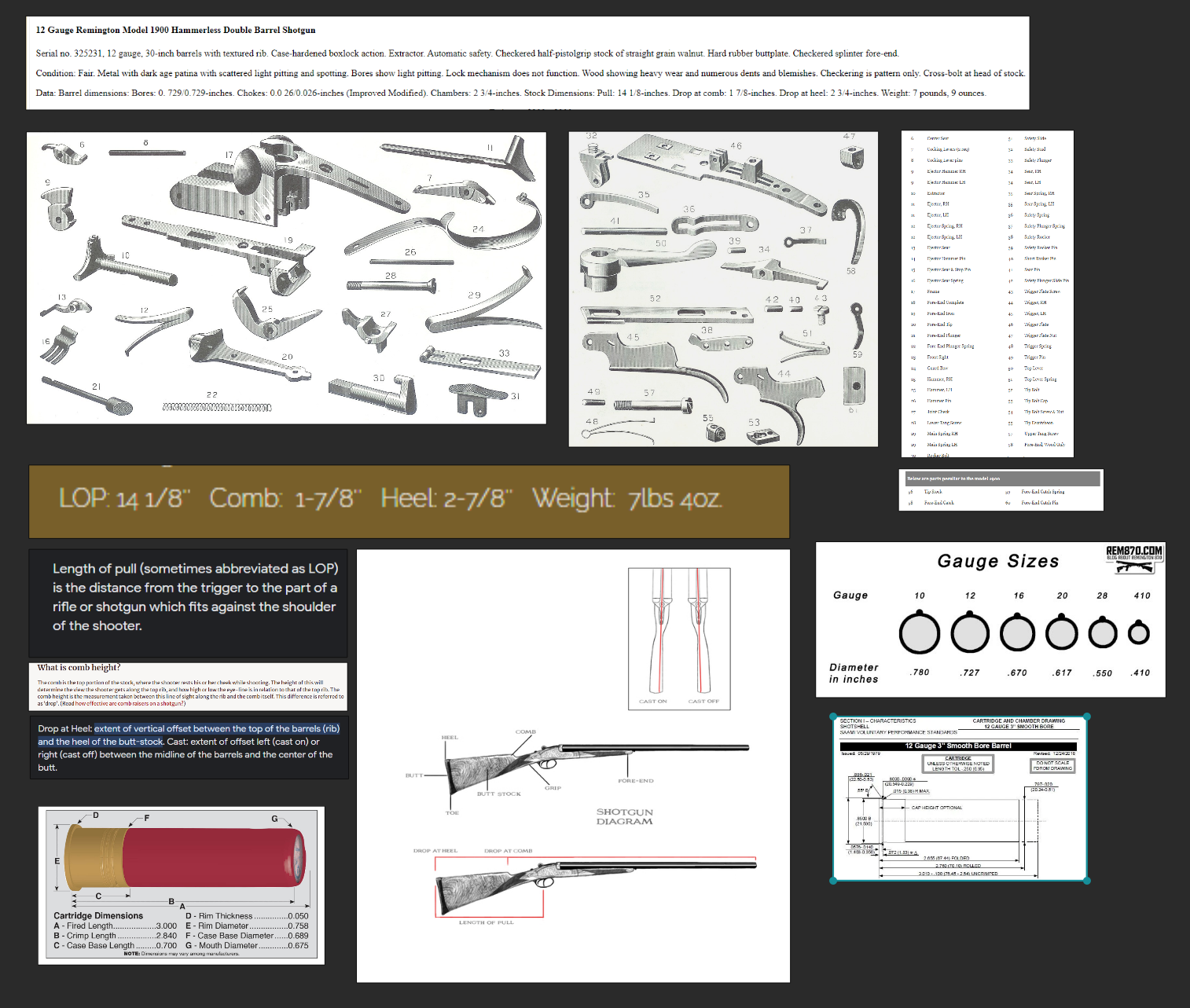Click the '12 Gauge 3" Smooth Bore Barrel' black title bar
This screenshot has width=1190, height=1008.
[x=958, y=746]
